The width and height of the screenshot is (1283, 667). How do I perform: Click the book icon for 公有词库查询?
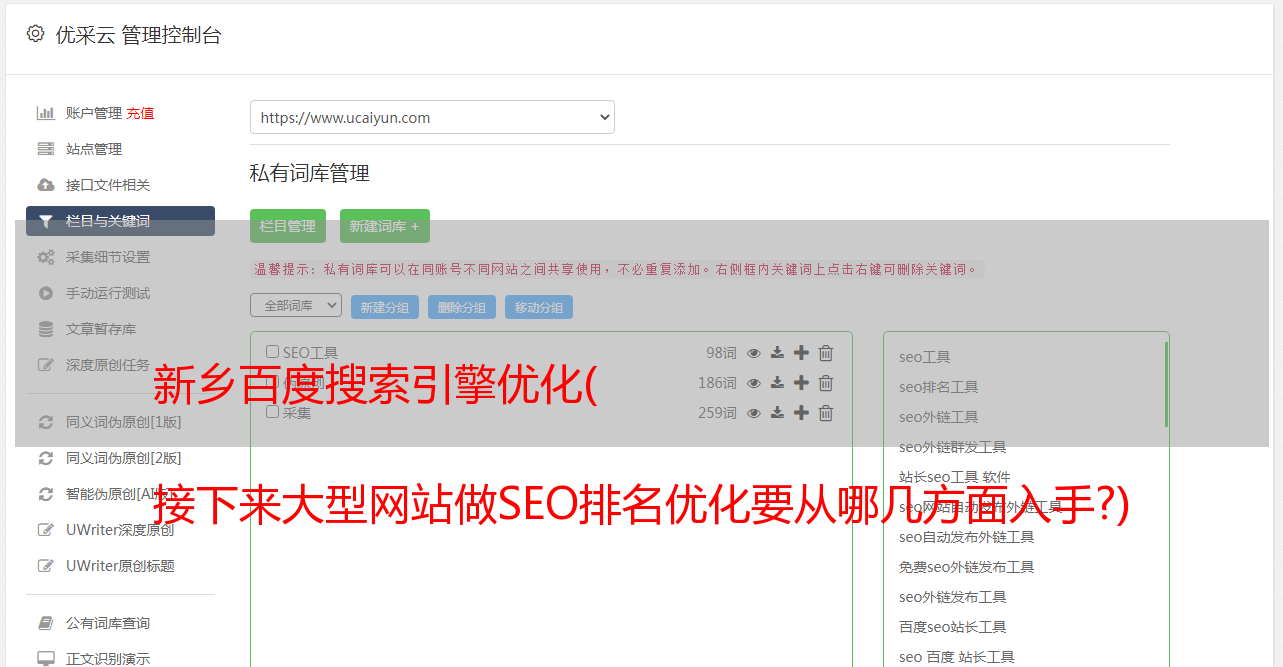point(45,623)
